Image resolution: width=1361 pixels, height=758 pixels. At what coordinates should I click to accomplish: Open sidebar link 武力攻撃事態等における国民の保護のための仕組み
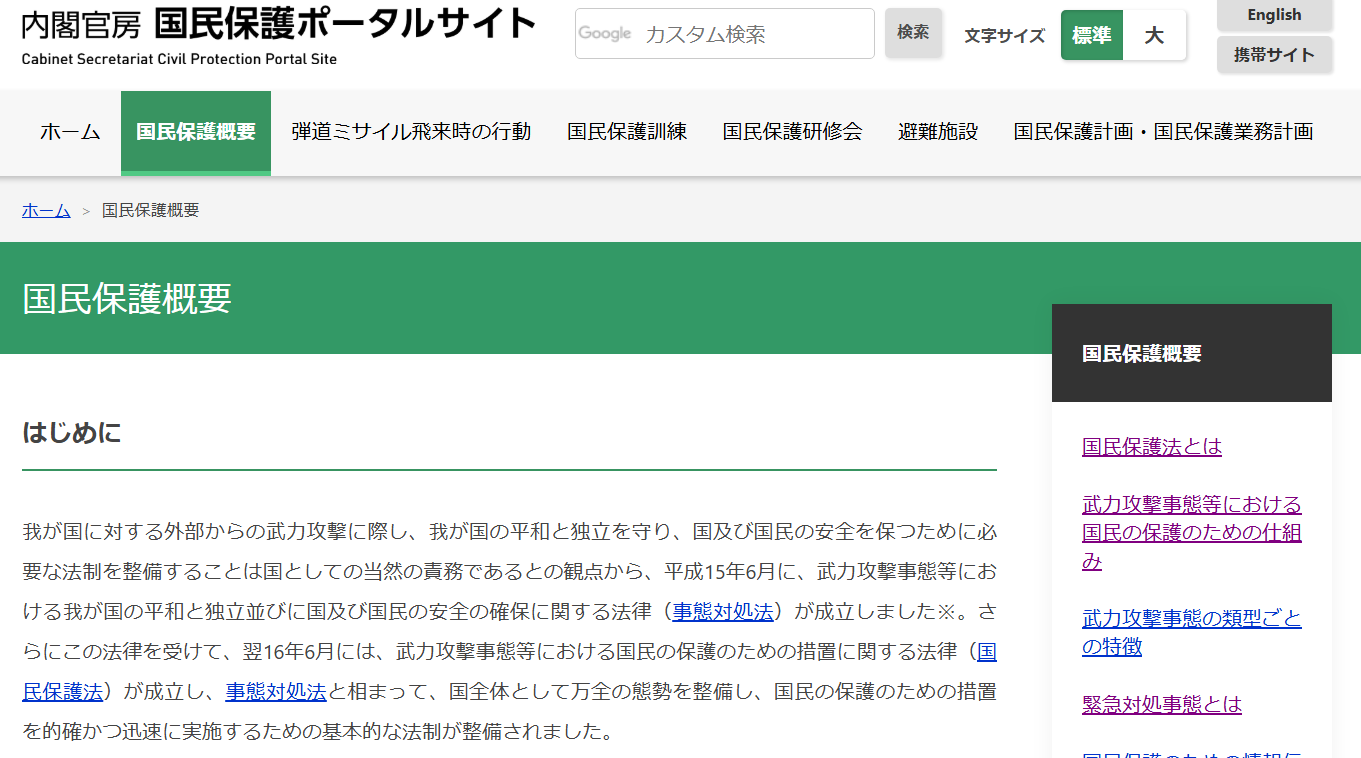(x=1191, y=532)
